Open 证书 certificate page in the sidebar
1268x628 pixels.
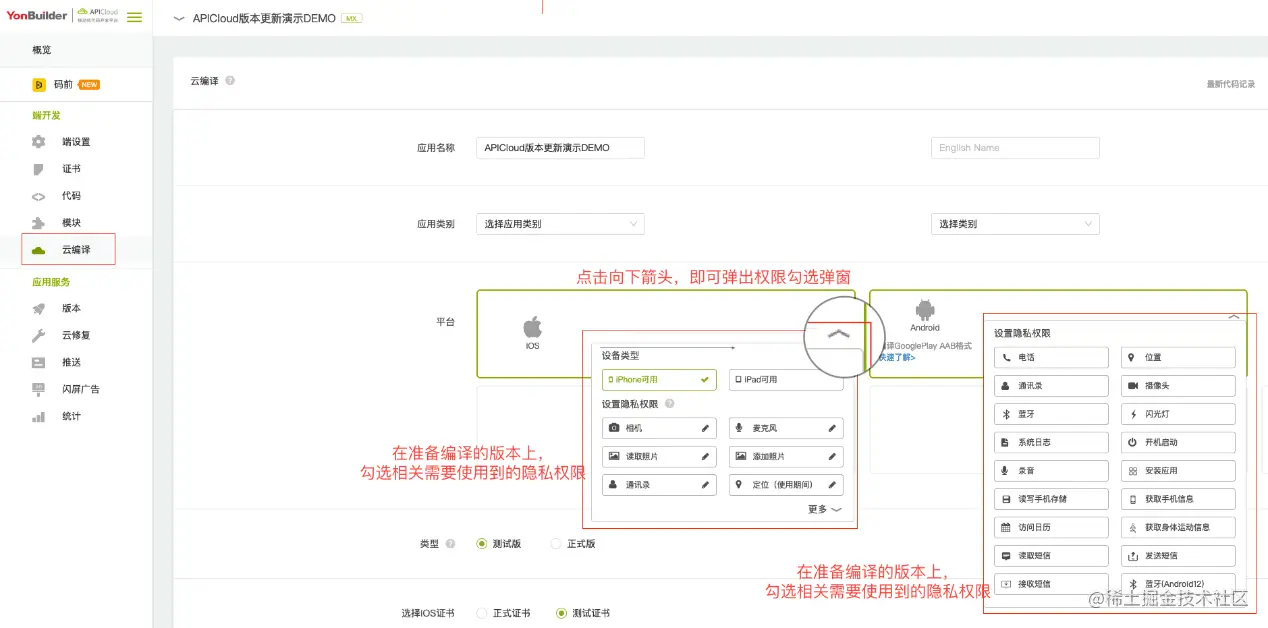pos(71,169)
